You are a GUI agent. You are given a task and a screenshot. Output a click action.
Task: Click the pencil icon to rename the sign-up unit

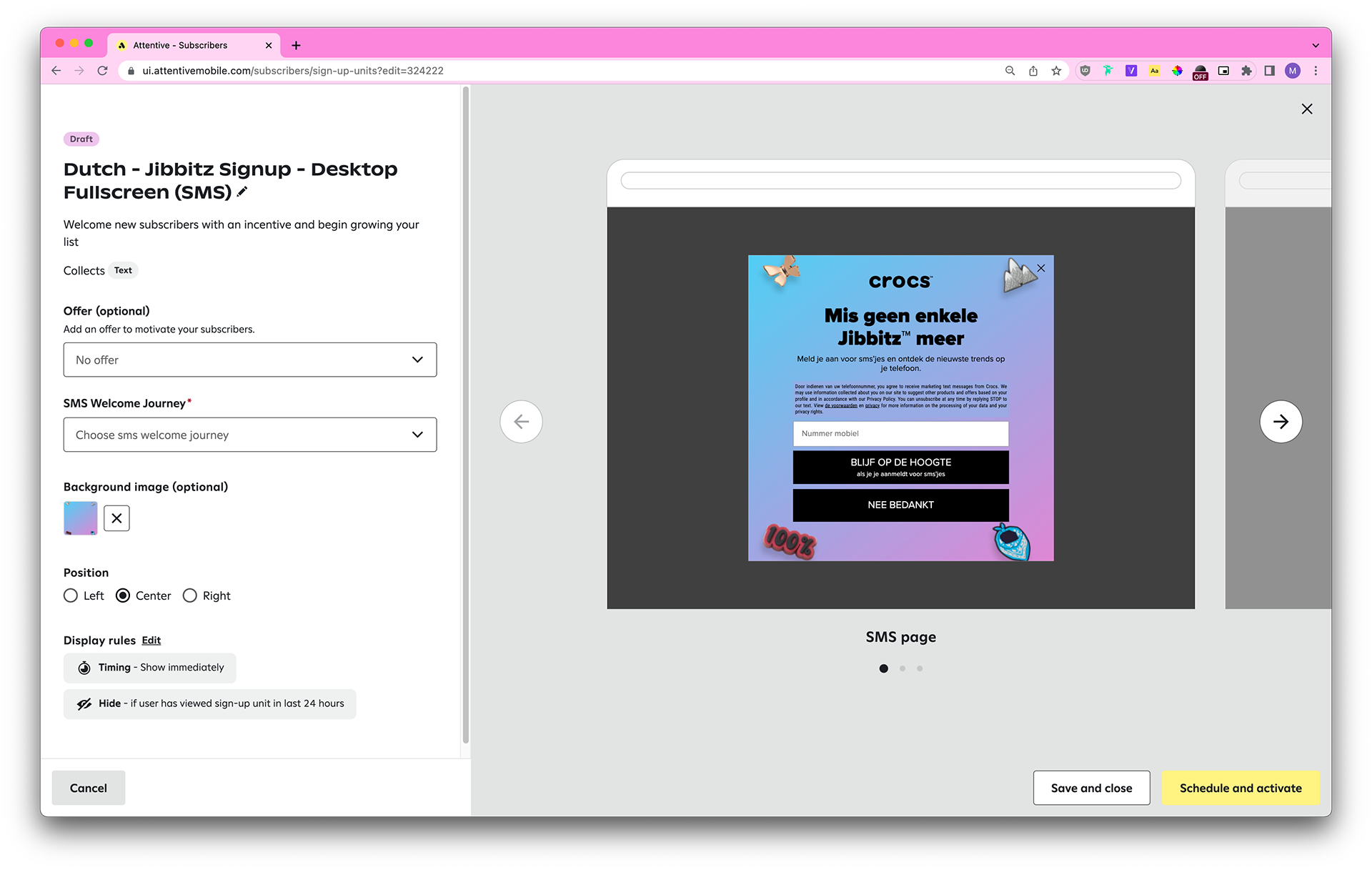(242, 192)
